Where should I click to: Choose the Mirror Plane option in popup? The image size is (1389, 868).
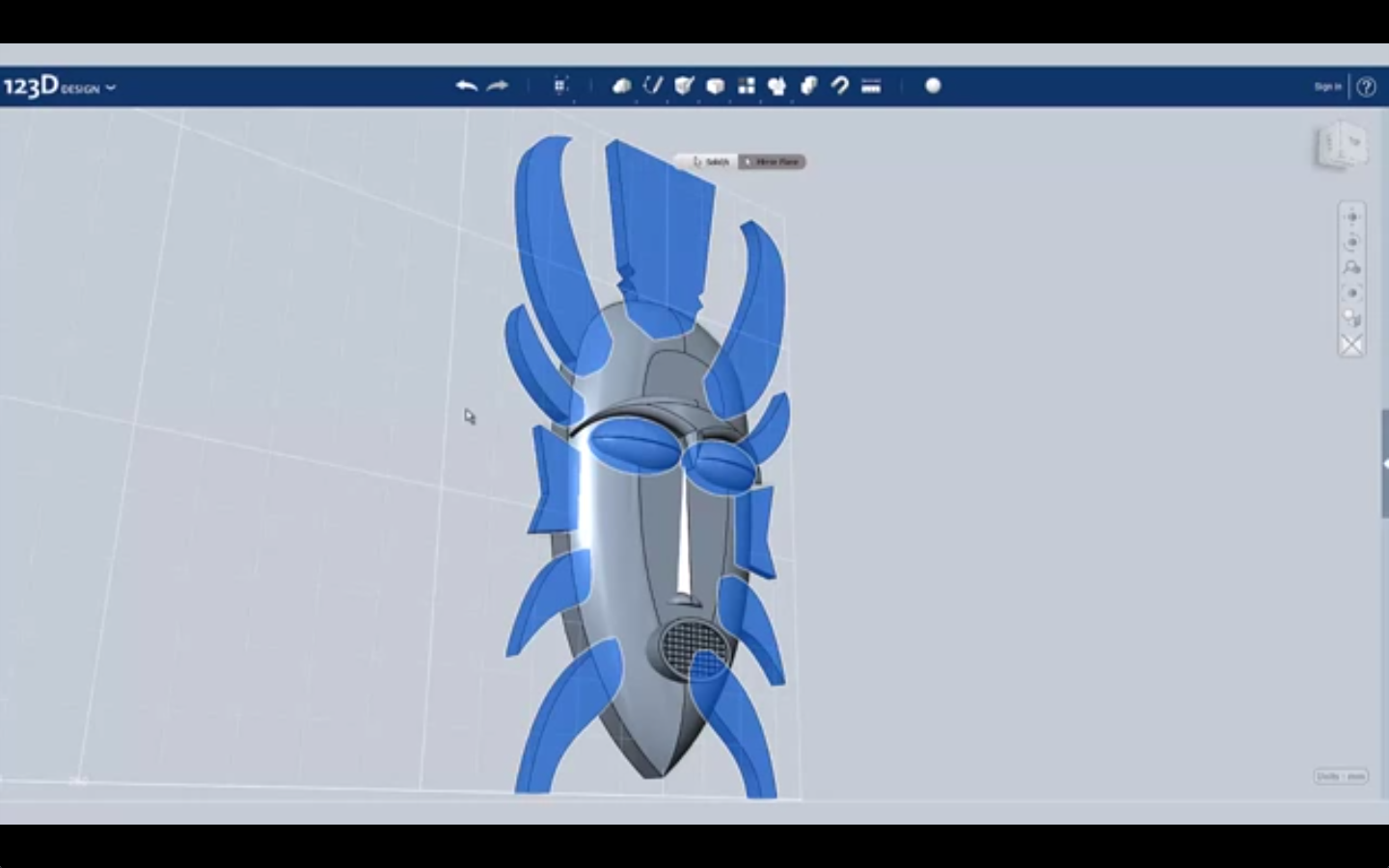(772, 162)
